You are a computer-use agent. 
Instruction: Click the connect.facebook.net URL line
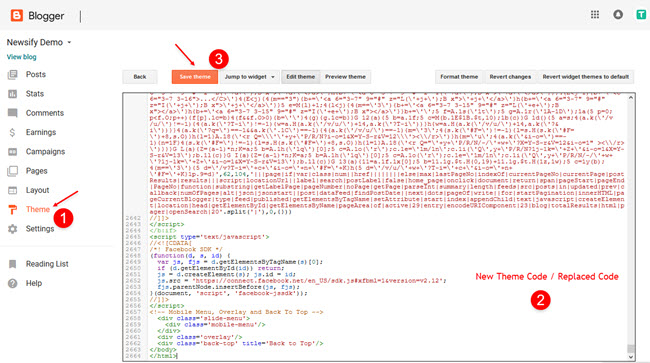coord(302,281)
